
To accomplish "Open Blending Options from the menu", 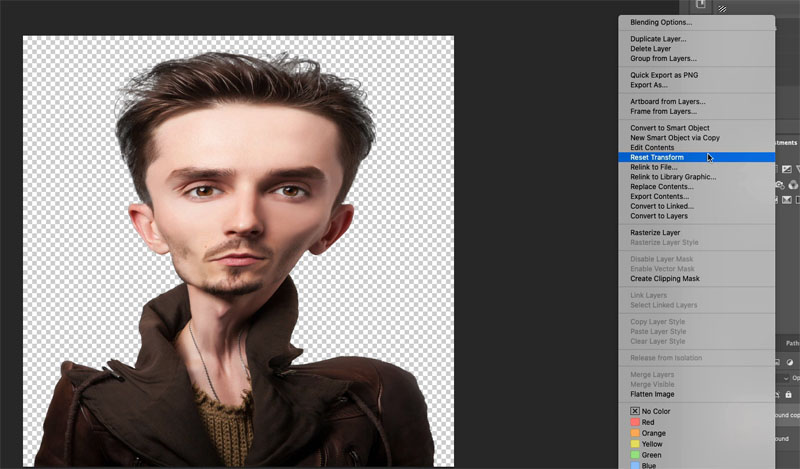I will (661, 22).
